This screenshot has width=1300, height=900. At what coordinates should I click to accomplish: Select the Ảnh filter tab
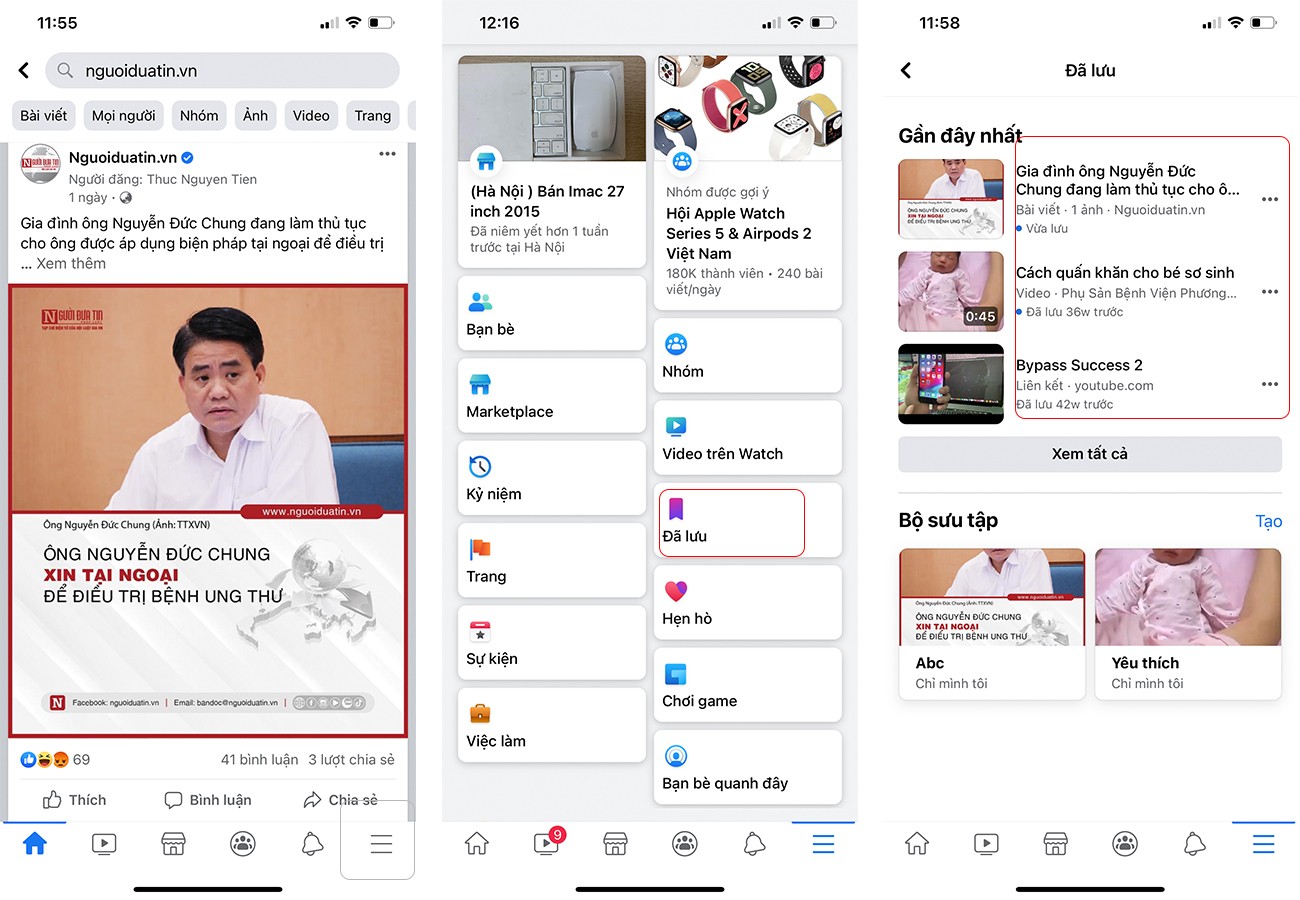tap(256, 115)
